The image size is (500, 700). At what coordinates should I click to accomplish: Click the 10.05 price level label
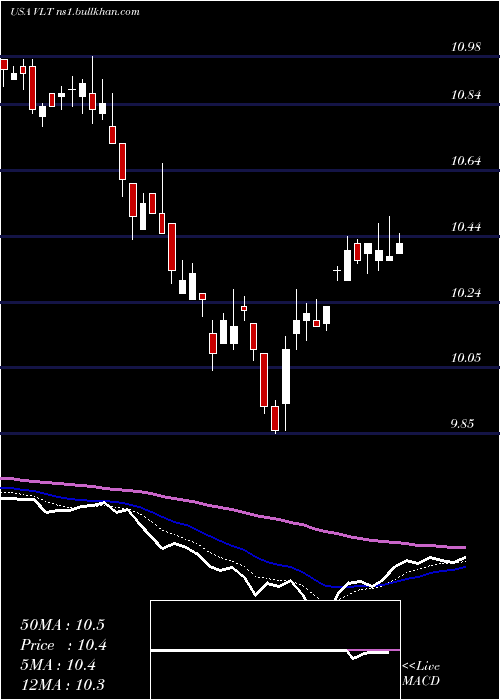pos(466,358)
